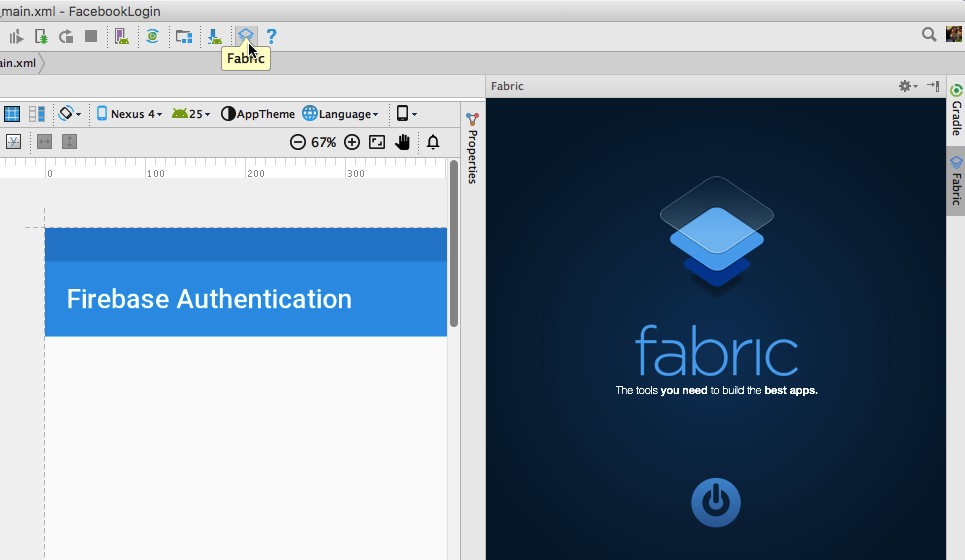The width and height of the screenshot is (965, 560).
Task: Open the API 25 version dropdown
Action: [x=191, y=114]
